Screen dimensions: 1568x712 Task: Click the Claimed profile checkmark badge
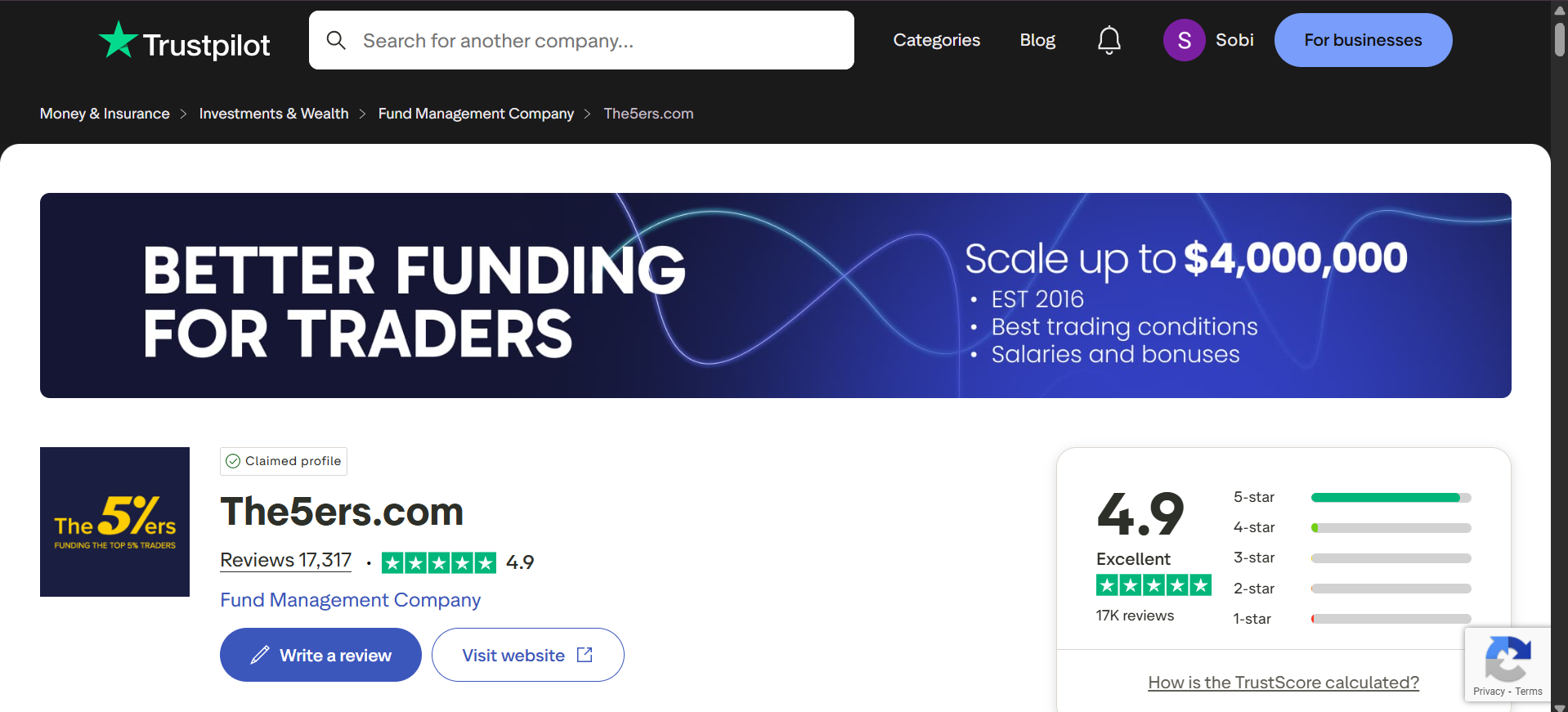[x=235, y=460]
